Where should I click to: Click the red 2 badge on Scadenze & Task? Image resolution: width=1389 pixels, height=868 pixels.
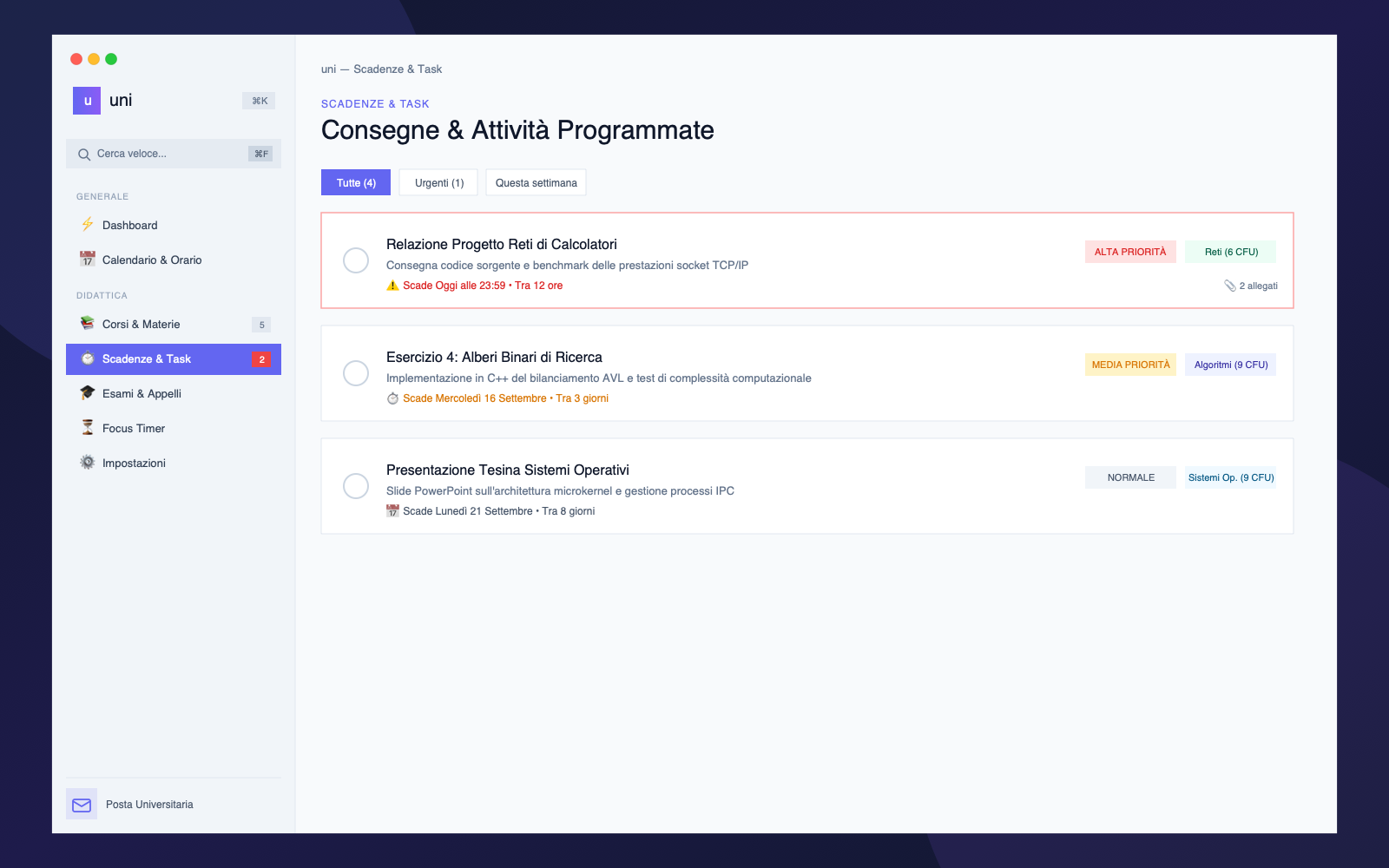[x=261, y=359]
